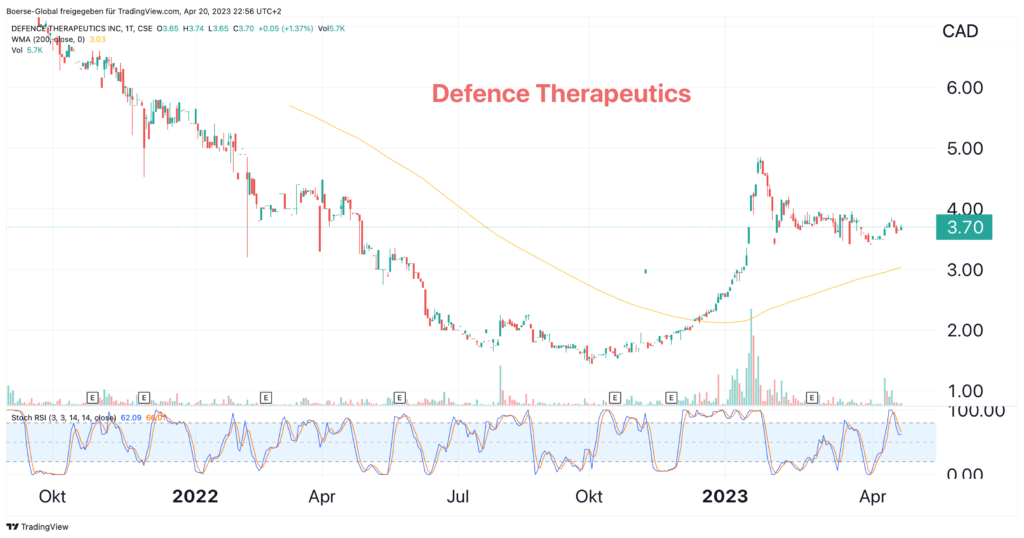This screenshot has height=538, width=1024.
Task: Click the close value C3.70
Action: click(243, 29)
